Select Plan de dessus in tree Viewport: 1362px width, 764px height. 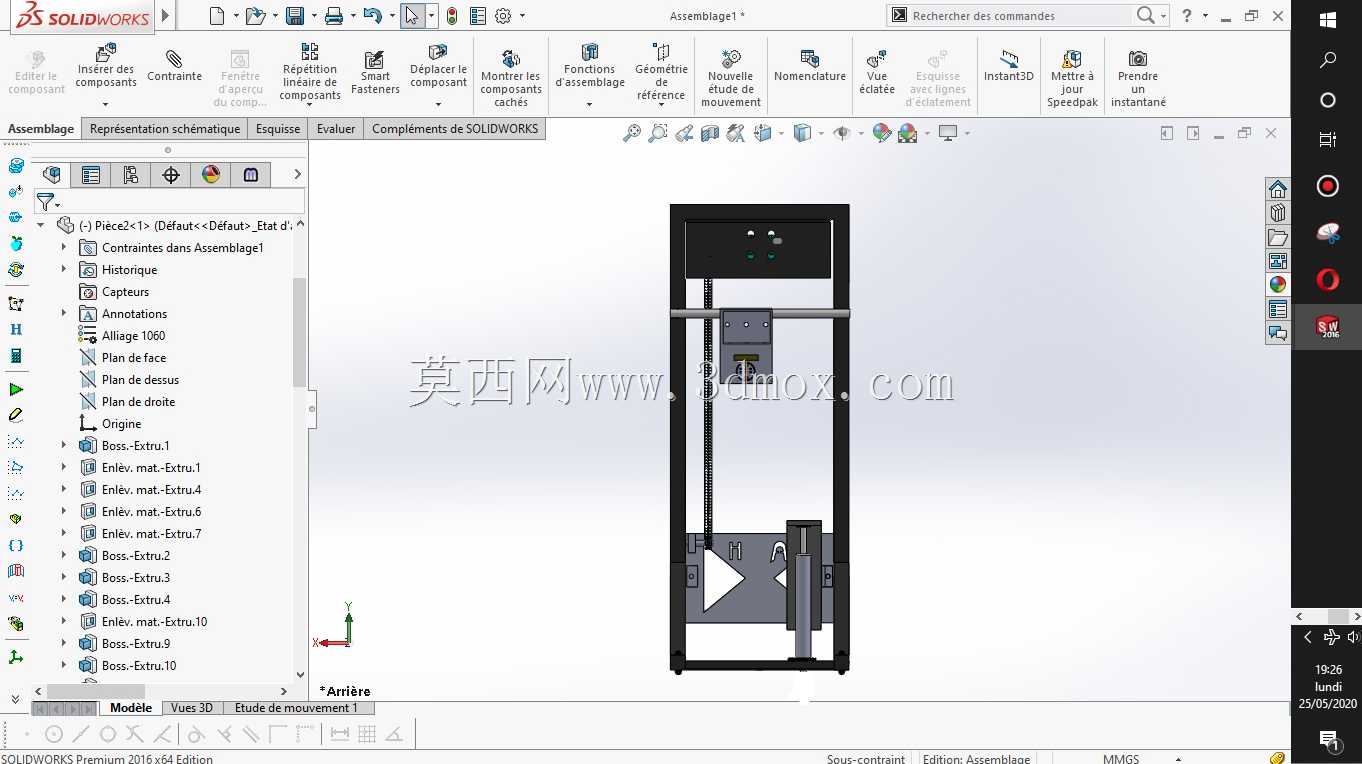140,379
